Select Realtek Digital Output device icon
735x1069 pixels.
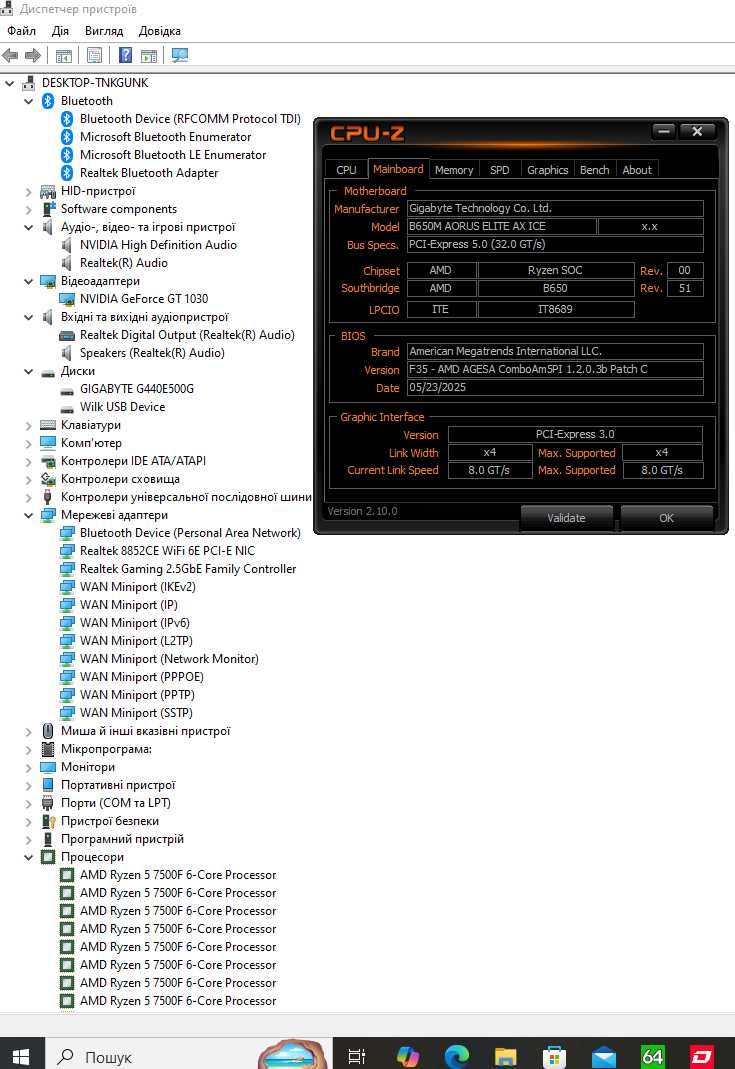(x=67, y=335)
